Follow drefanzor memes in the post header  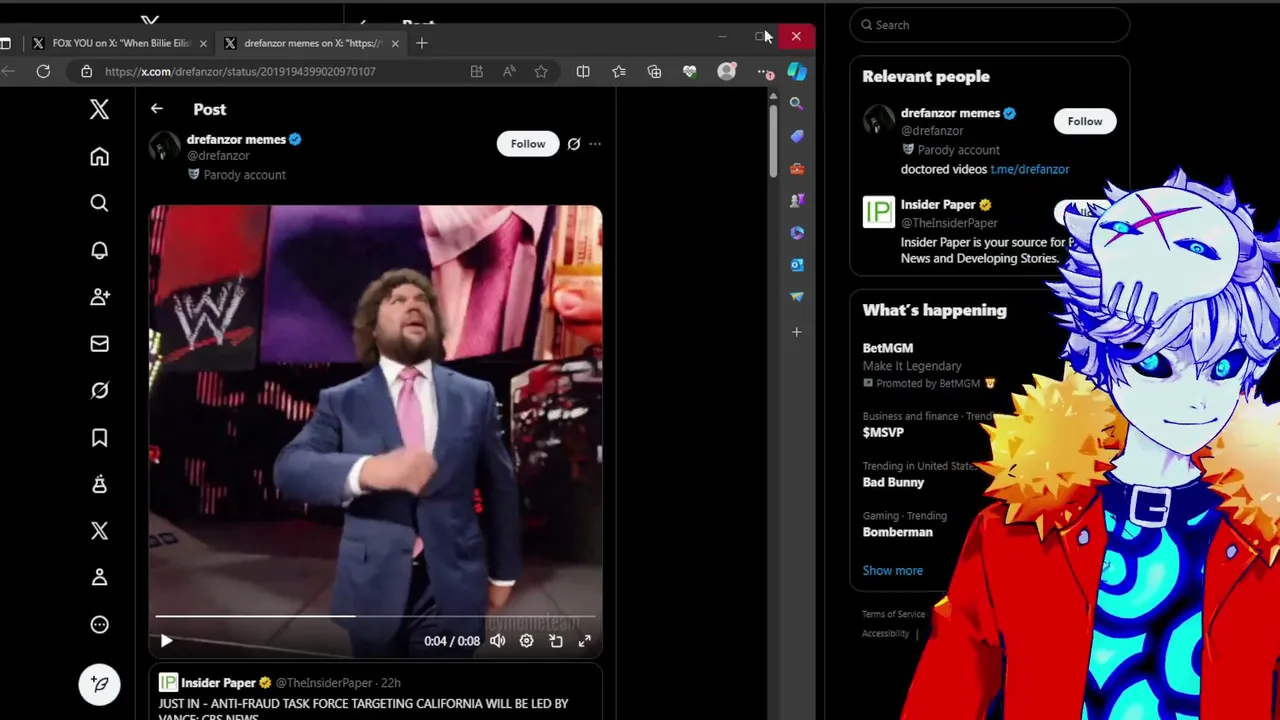pos(528,144)
